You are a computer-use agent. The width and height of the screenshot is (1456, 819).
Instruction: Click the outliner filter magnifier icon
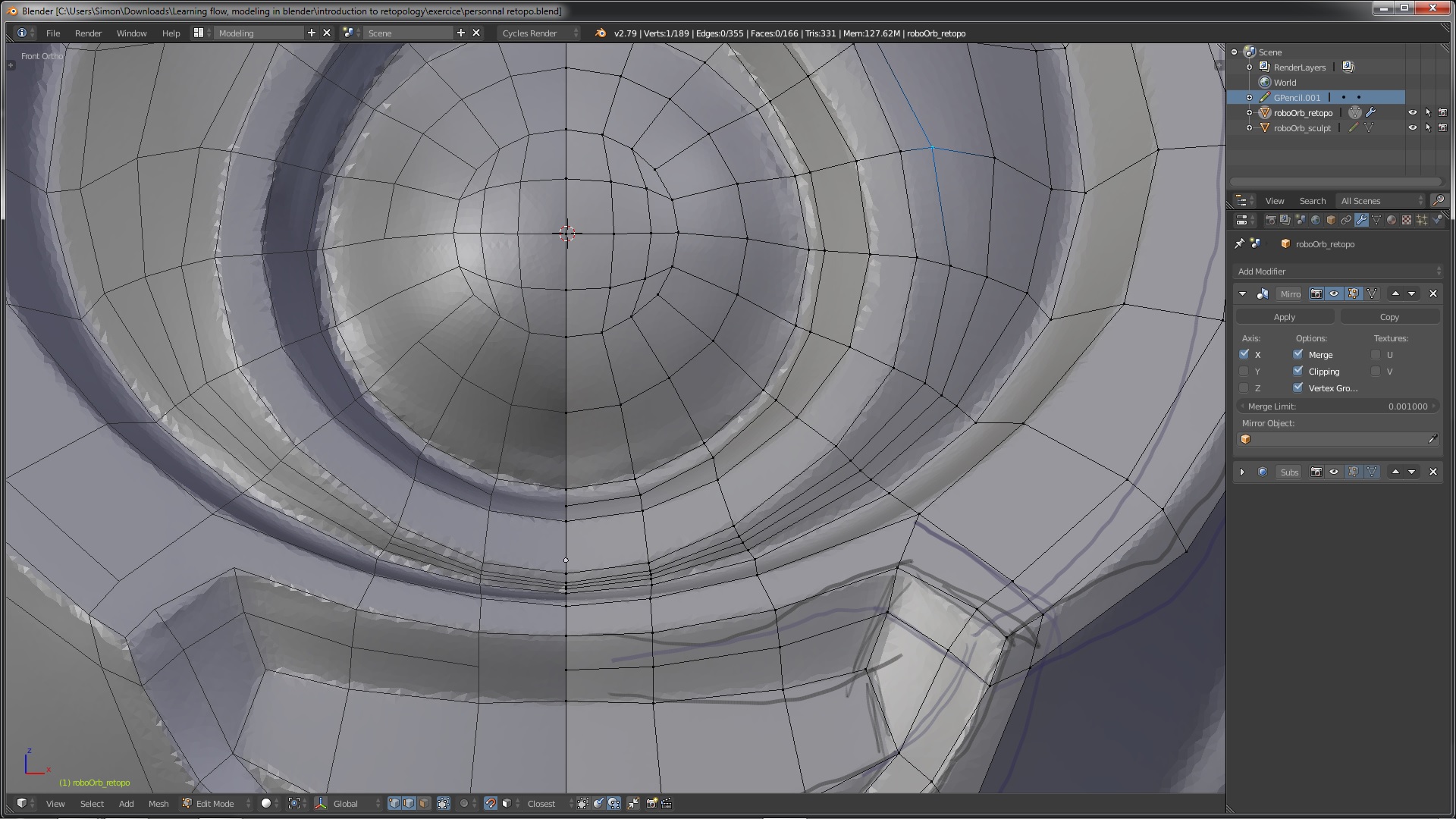pyautogui.click(x=1438, y=201)
